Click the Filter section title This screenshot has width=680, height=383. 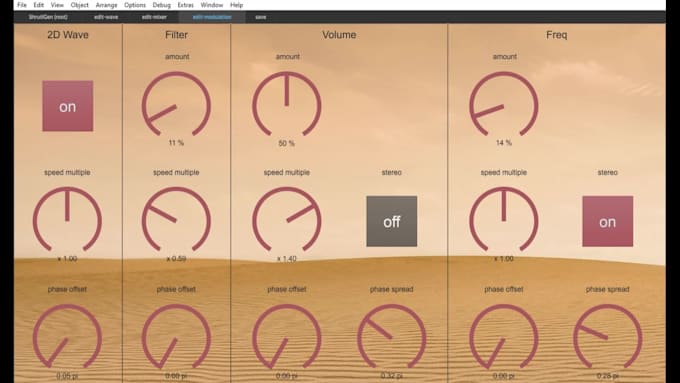pos(176,35)
